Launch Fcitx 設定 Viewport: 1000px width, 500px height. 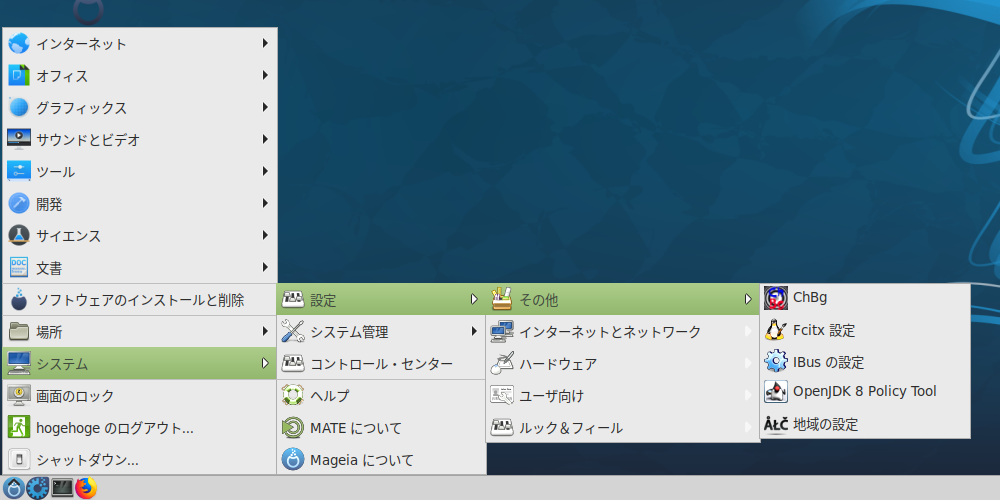(865, 330)
